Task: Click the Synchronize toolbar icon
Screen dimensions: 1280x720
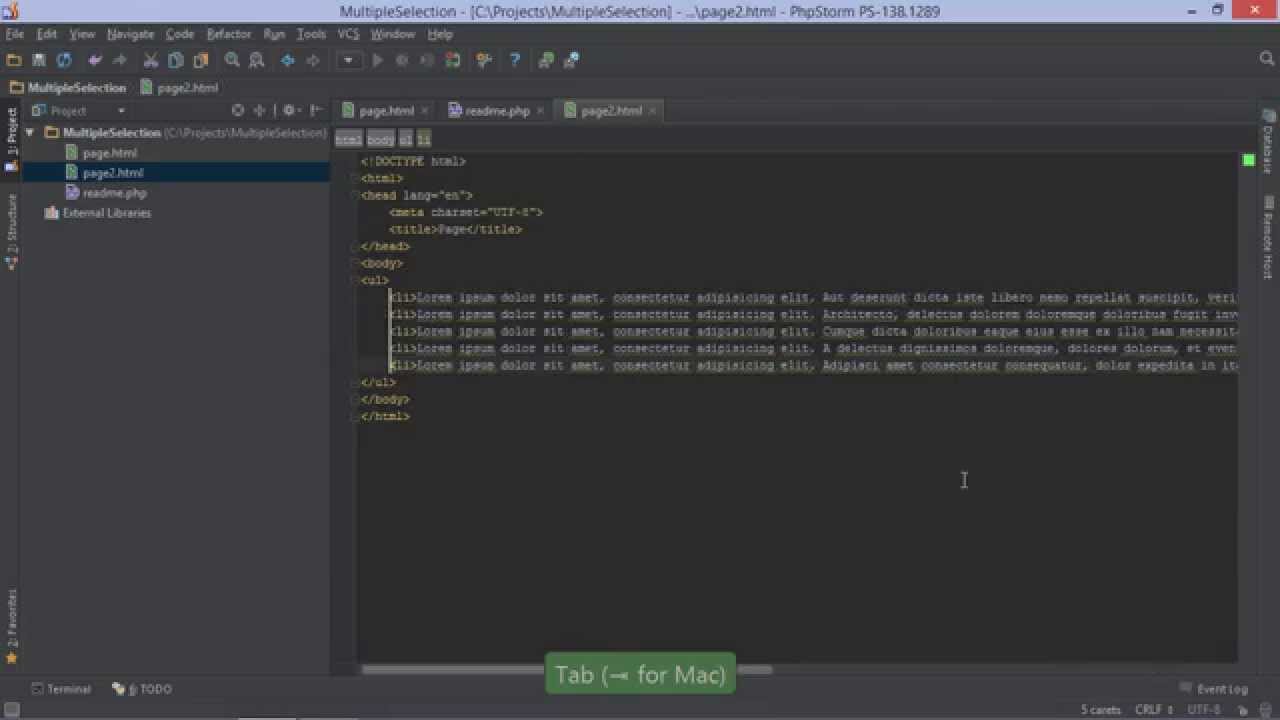Action: pyautogui.click(x=64, y=60)
